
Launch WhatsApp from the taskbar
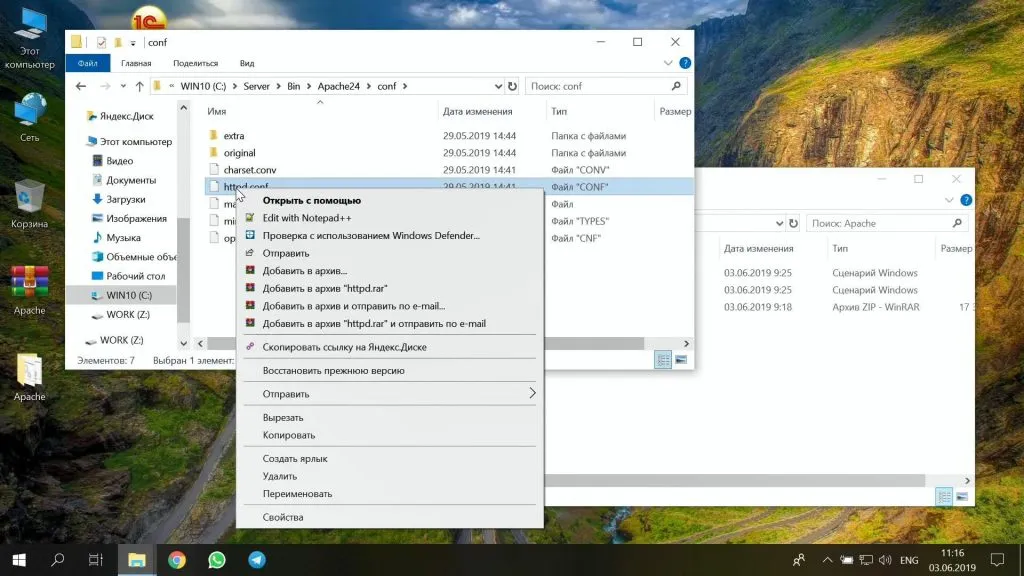click(217, 560)
